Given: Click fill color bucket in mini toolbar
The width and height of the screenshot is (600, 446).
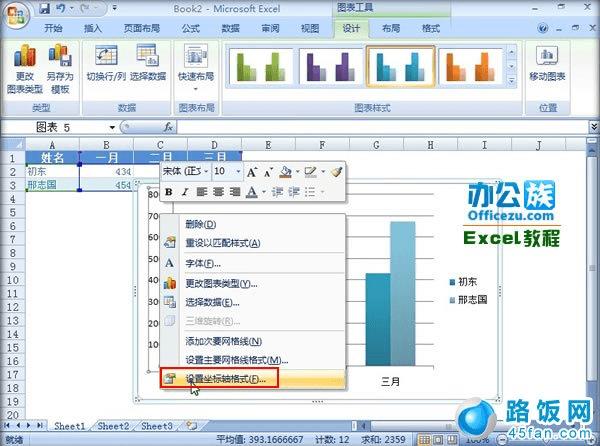Looking at the screenshot, I should [x=285, y=172].
